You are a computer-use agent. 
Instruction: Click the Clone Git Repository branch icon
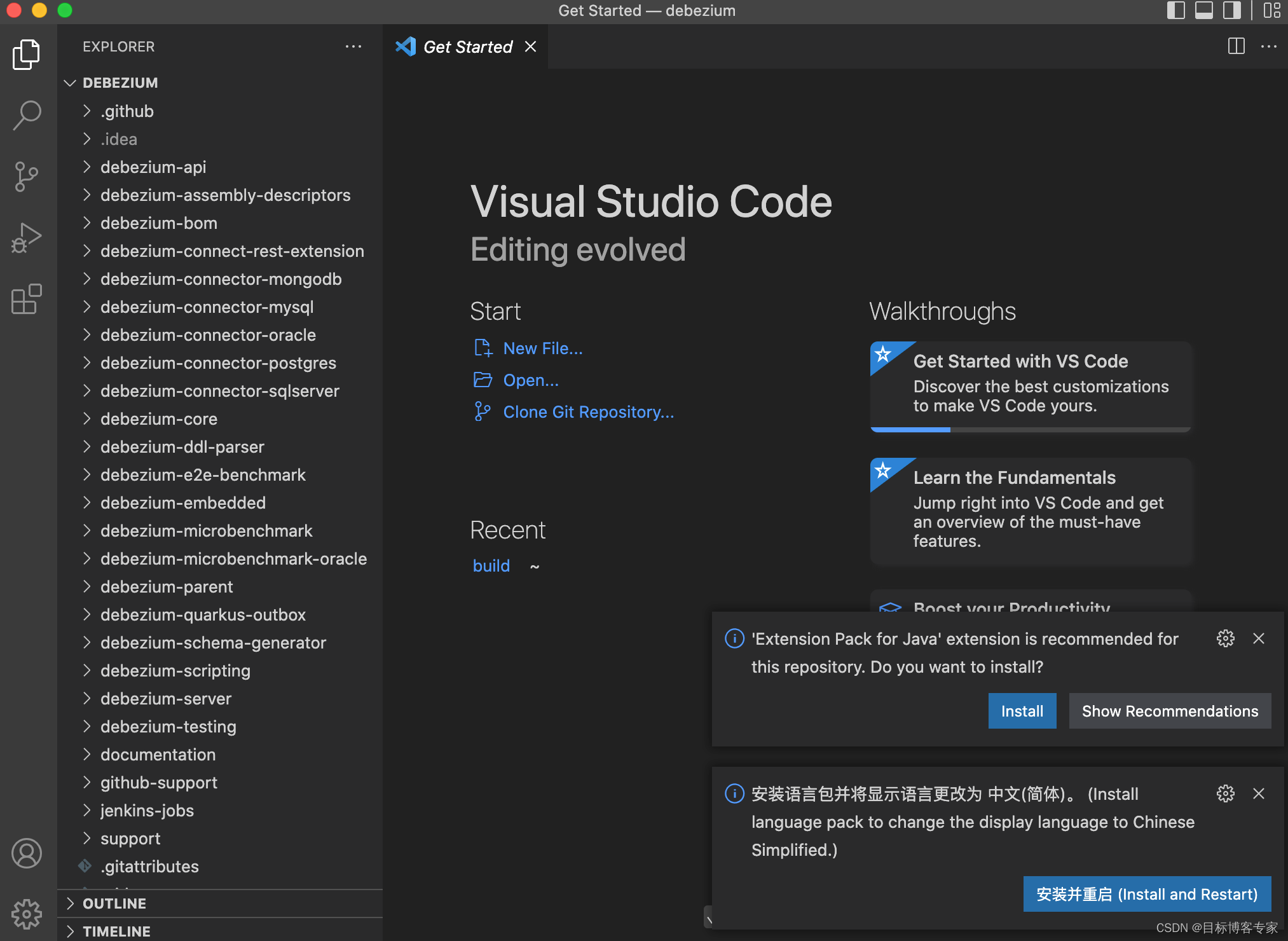pos(483,411)
